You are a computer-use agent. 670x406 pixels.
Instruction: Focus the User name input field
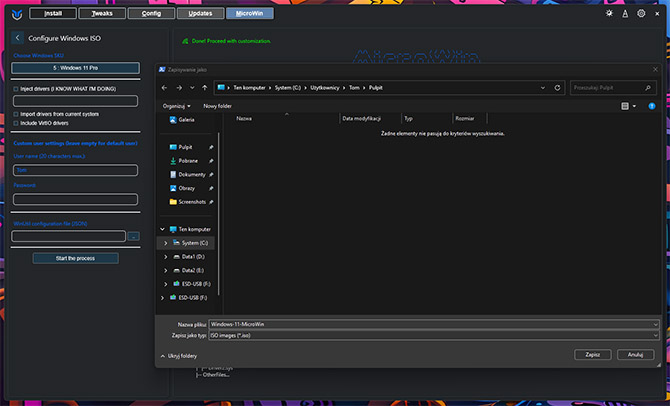point(76,170)
